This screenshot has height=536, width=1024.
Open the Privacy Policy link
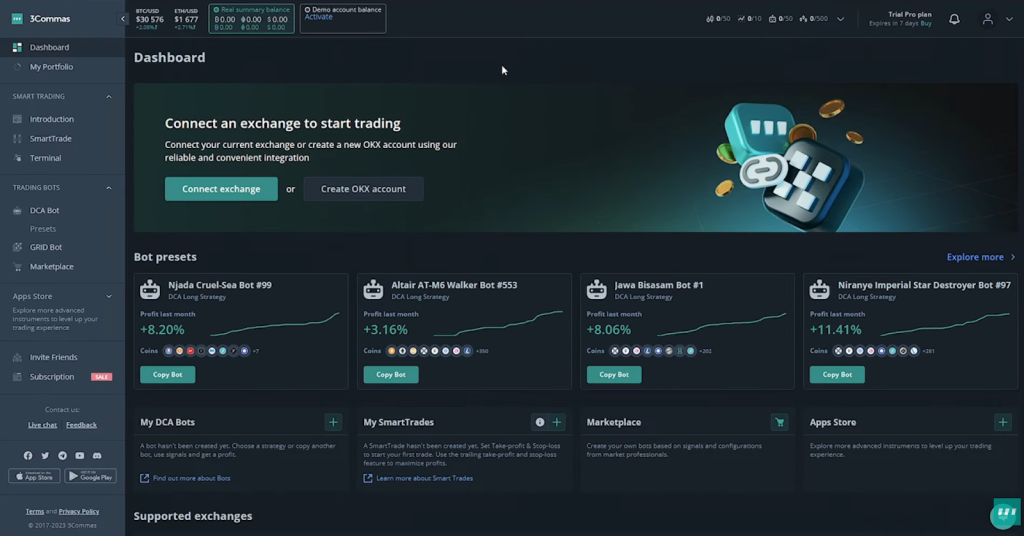[x=79, y=511]
